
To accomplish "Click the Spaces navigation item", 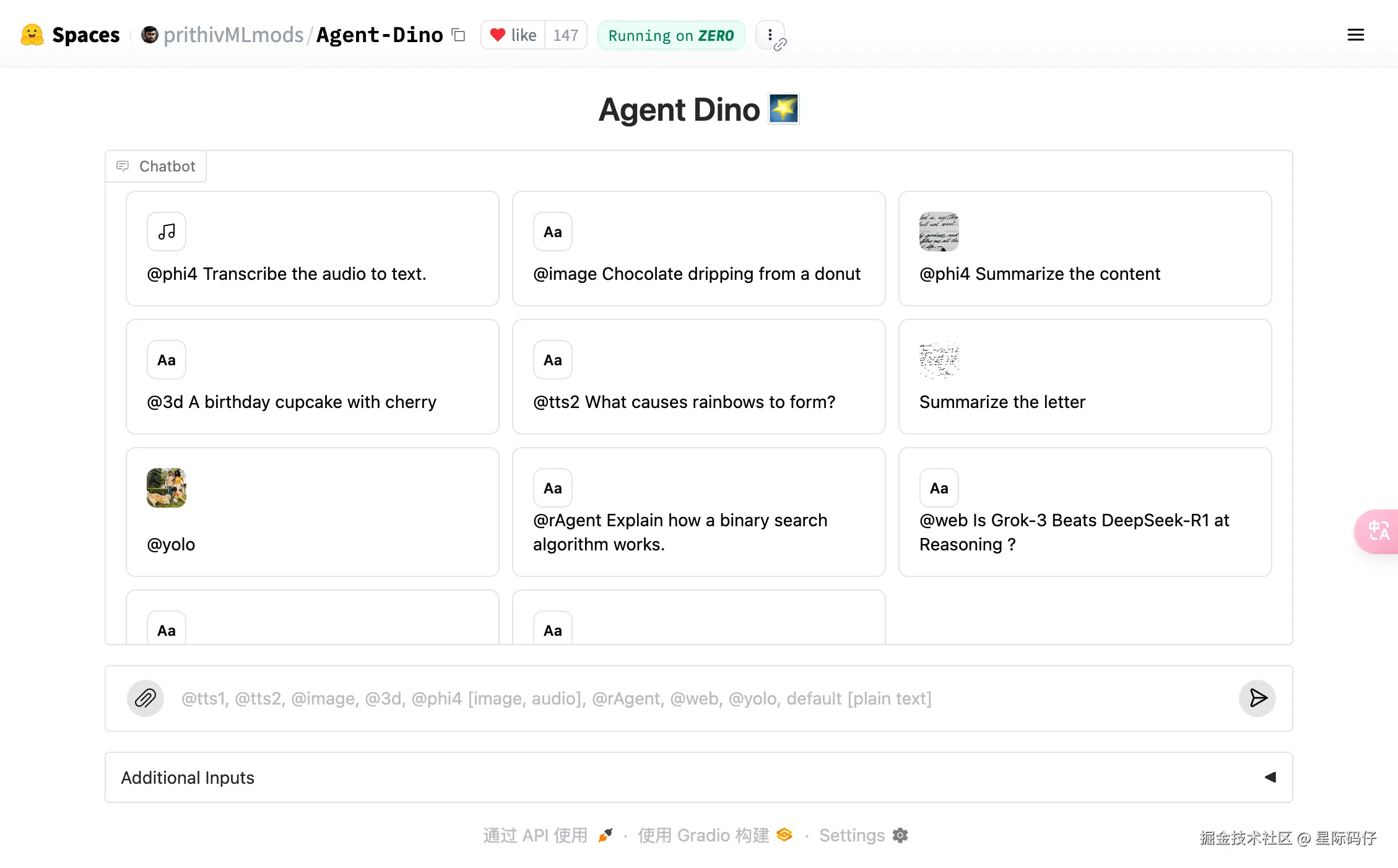I will coord(85,35).
